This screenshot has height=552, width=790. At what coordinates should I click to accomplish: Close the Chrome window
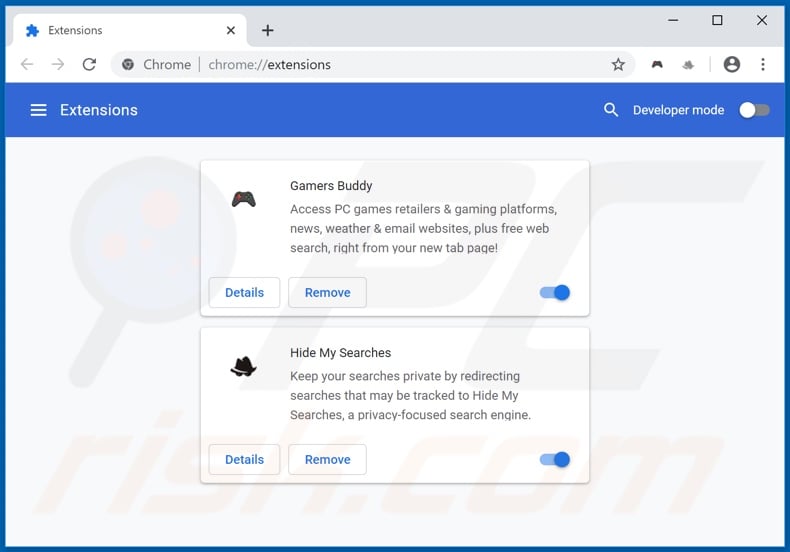pyautogui.click(x=762, y=20)
